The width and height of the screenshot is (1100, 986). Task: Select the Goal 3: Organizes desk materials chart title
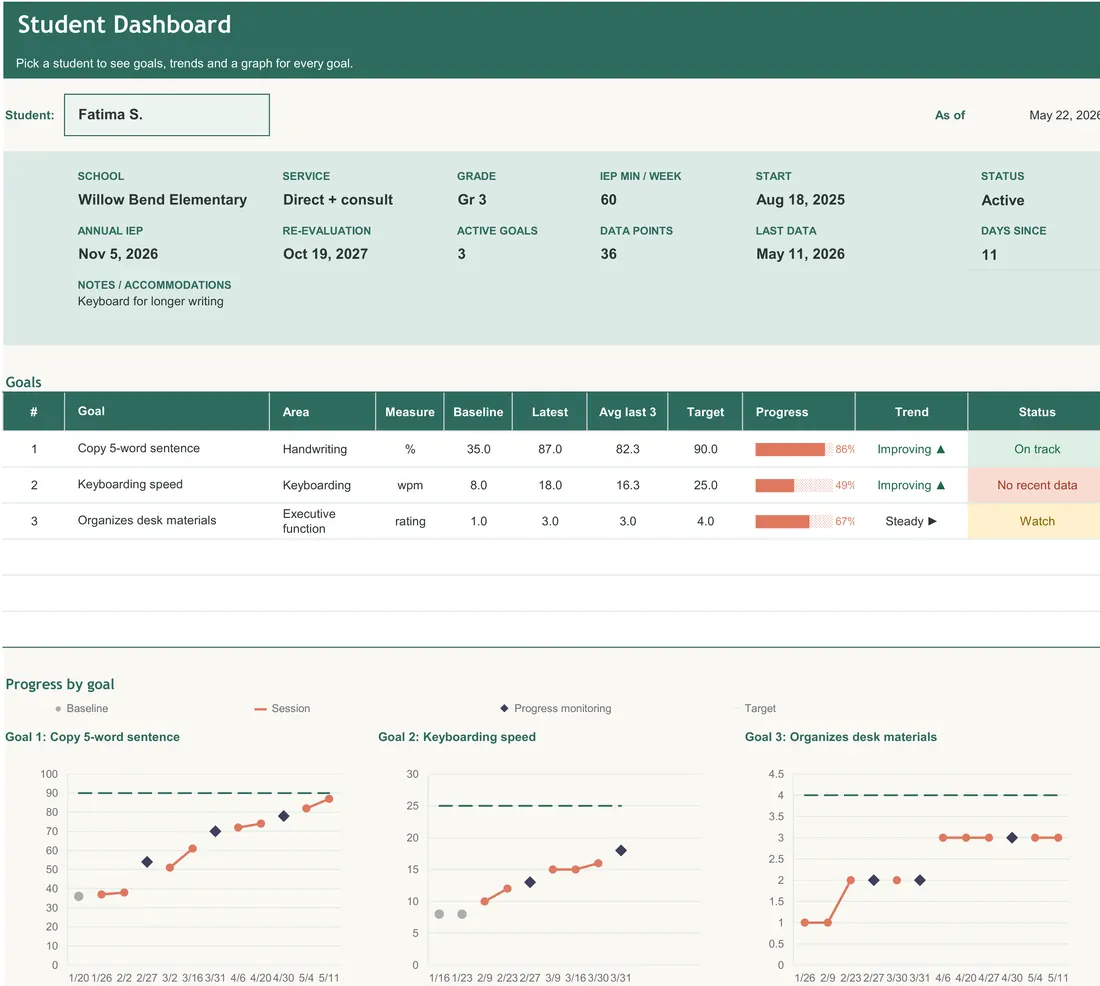tap(840, 737)
